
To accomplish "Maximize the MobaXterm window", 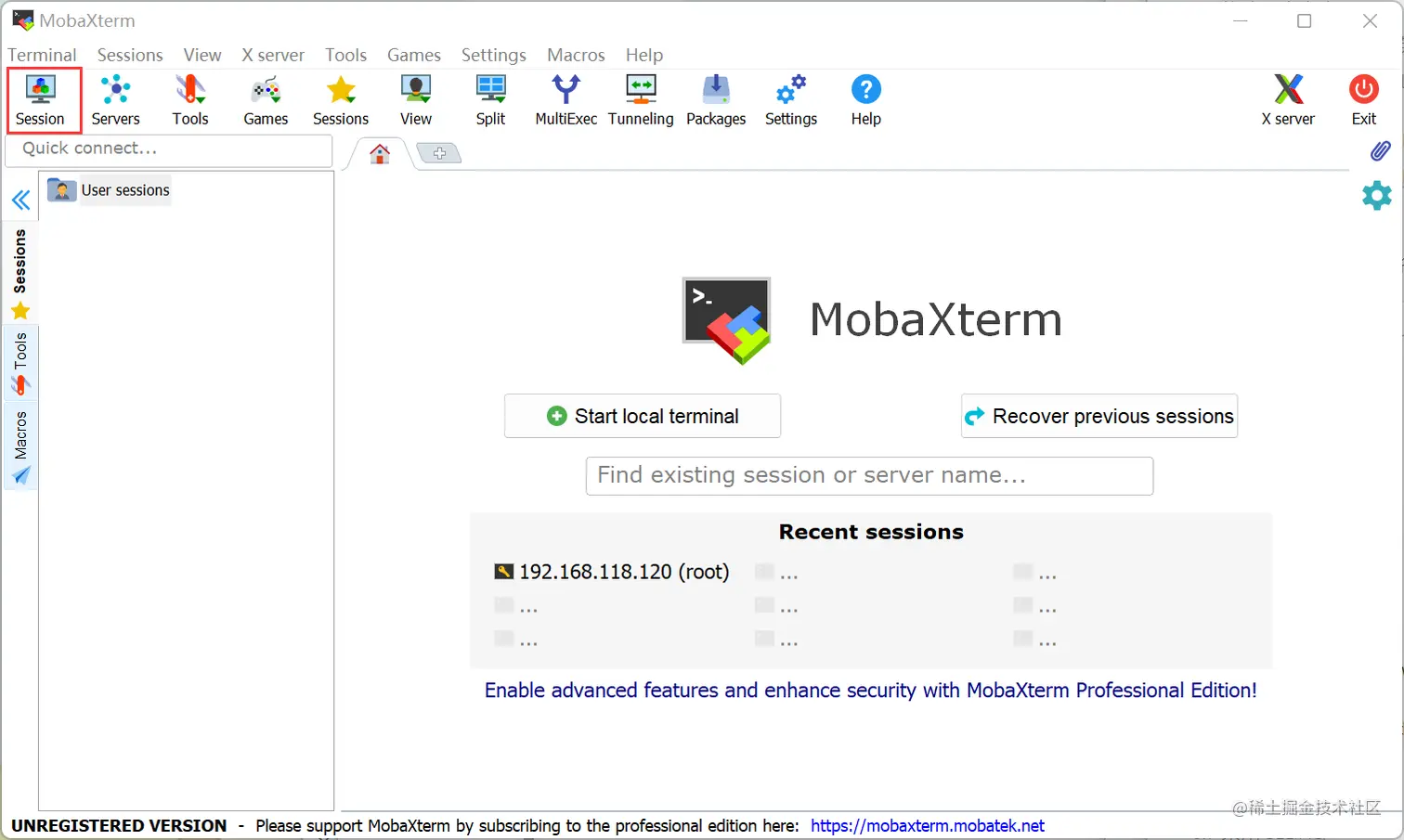I will [1304, 20].
